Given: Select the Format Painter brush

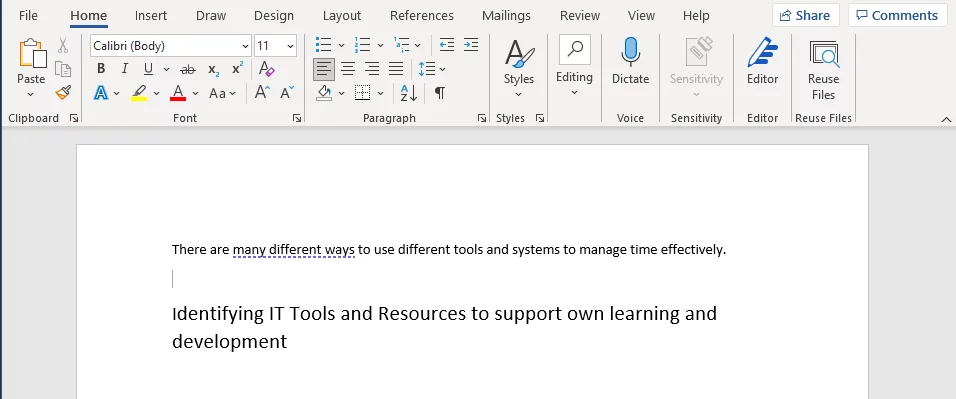Looking at the screenshot, I should coord(63,93).
